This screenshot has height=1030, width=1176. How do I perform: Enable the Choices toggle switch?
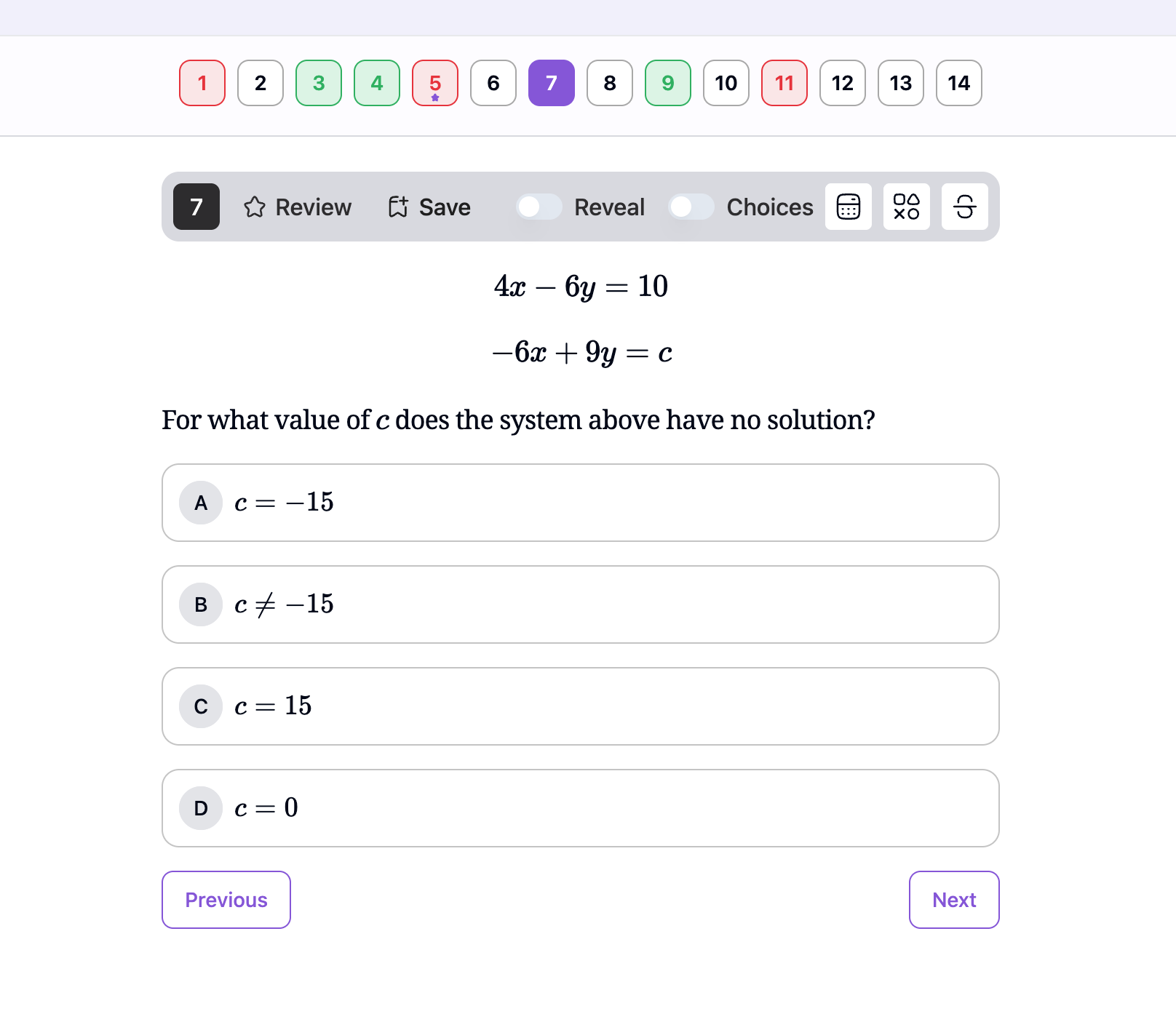(x=691, y=207)
